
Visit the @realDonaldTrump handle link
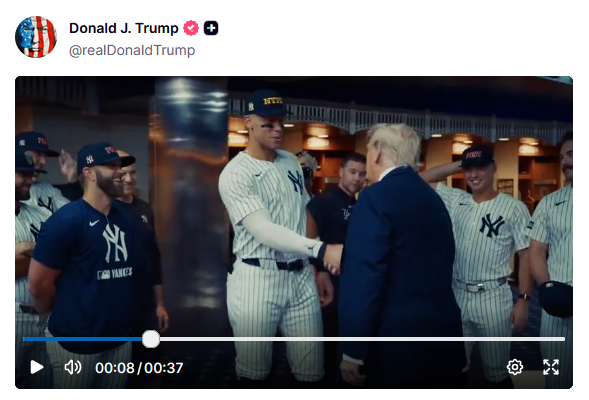coord(132,50)
